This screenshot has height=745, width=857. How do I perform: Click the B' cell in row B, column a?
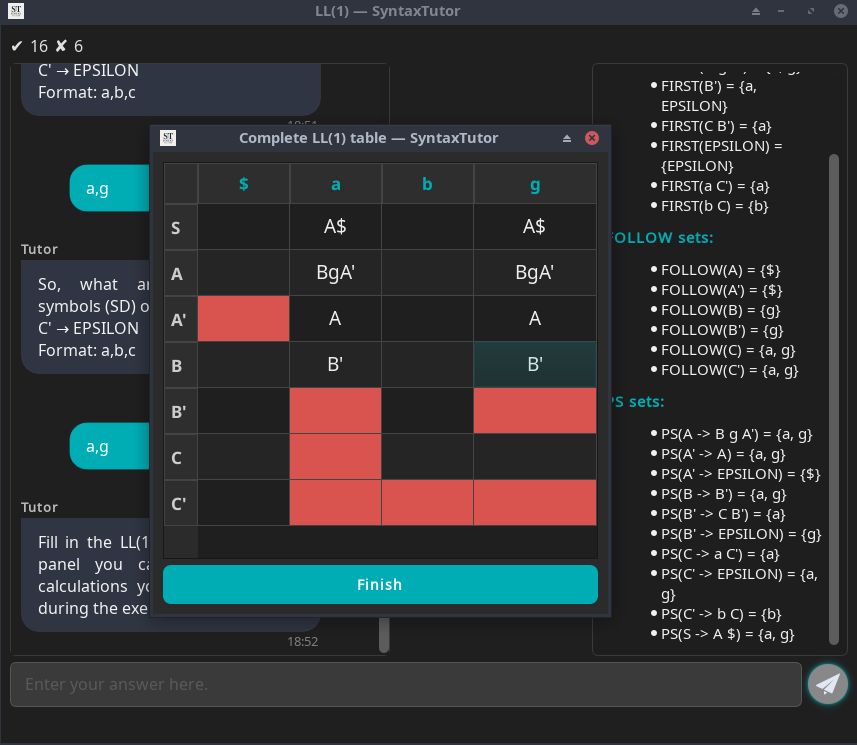(336, 365)
